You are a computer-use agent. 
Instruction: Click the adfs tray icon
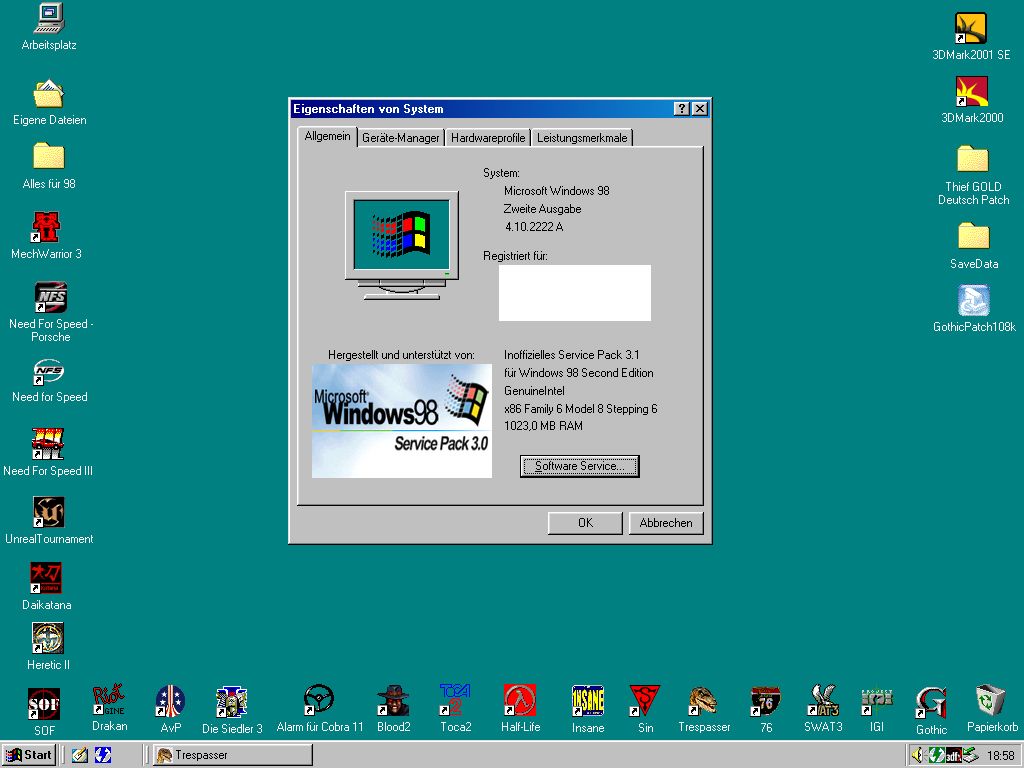[953, 755]
